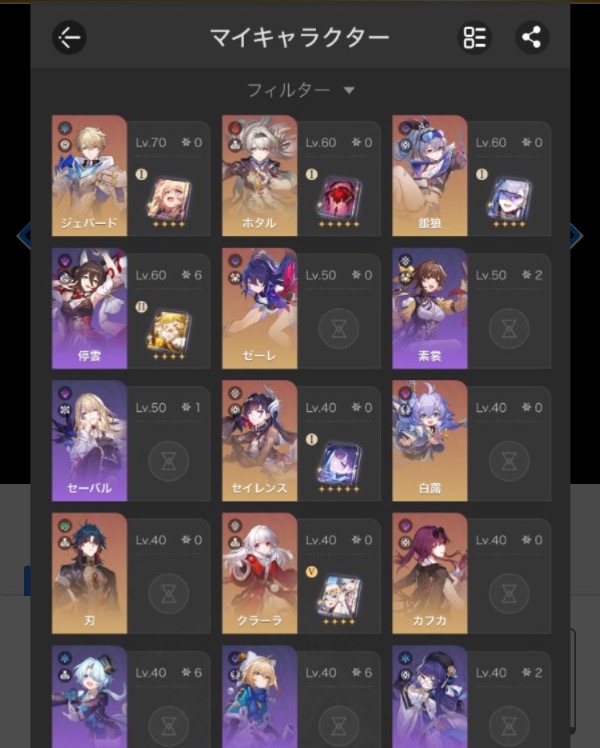600x748 pixels.
Task: Select ホタル character portrait
Action: click(259, 176)
